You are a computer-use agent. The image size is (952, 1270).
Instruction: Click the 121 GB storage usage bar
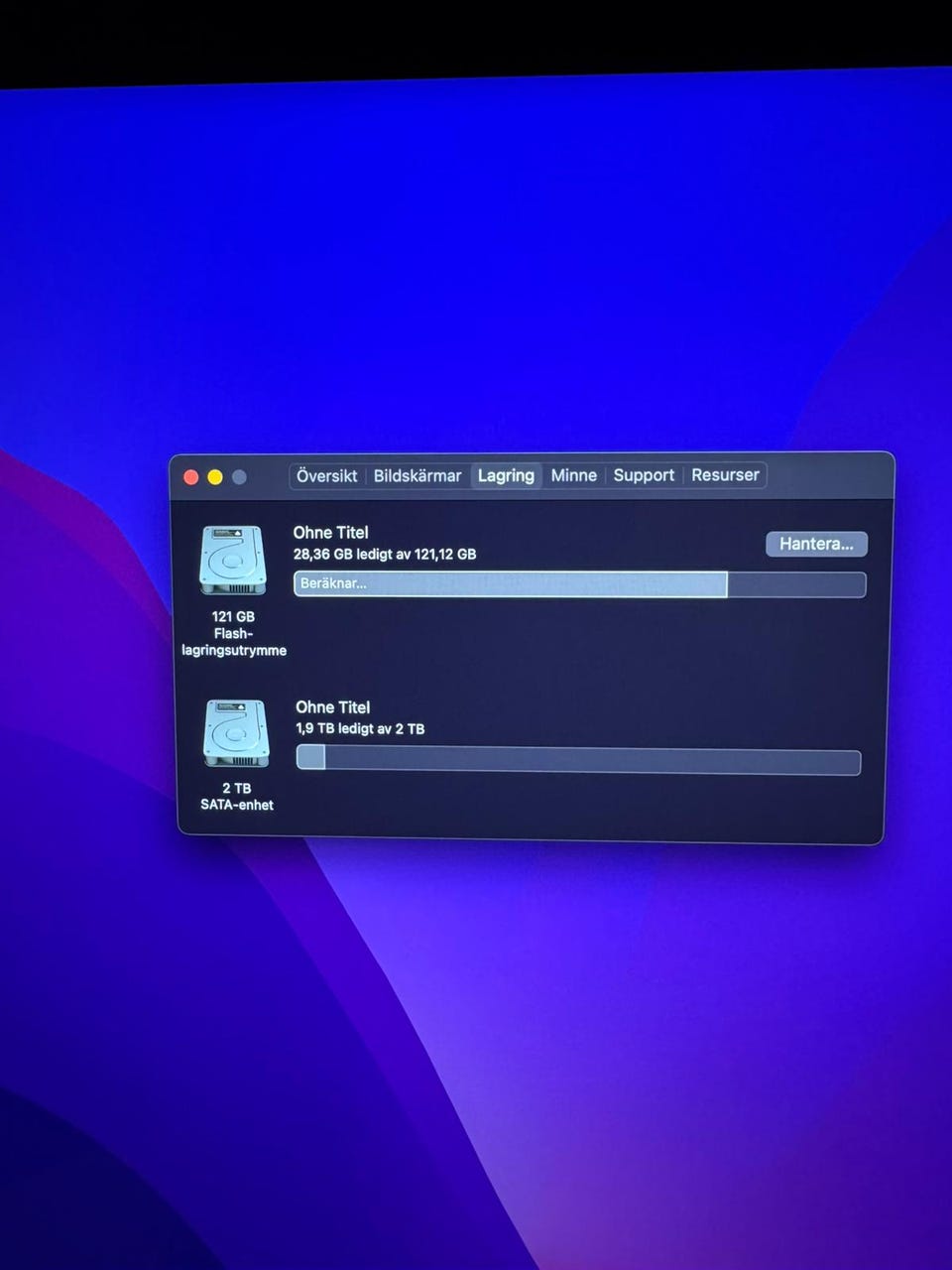click(579, 584)
